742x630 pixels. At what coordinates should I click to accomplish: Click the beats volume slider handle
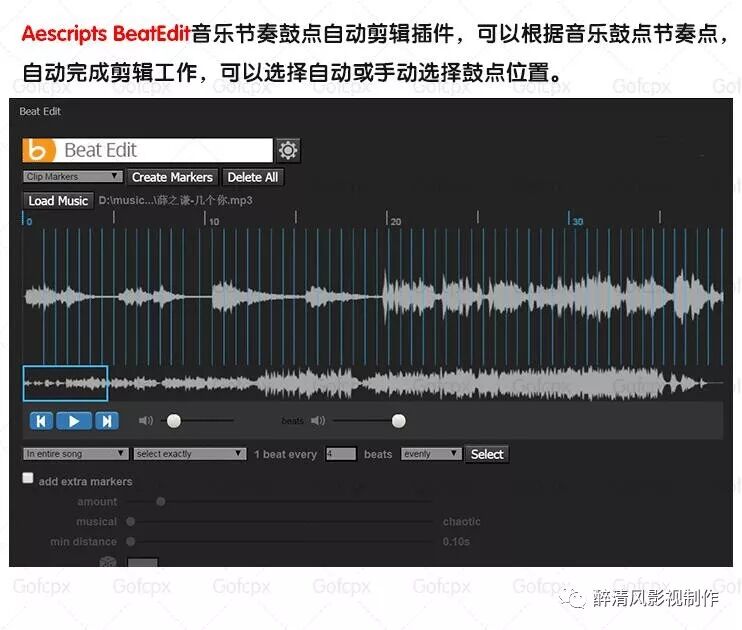[x=399, y=421]
